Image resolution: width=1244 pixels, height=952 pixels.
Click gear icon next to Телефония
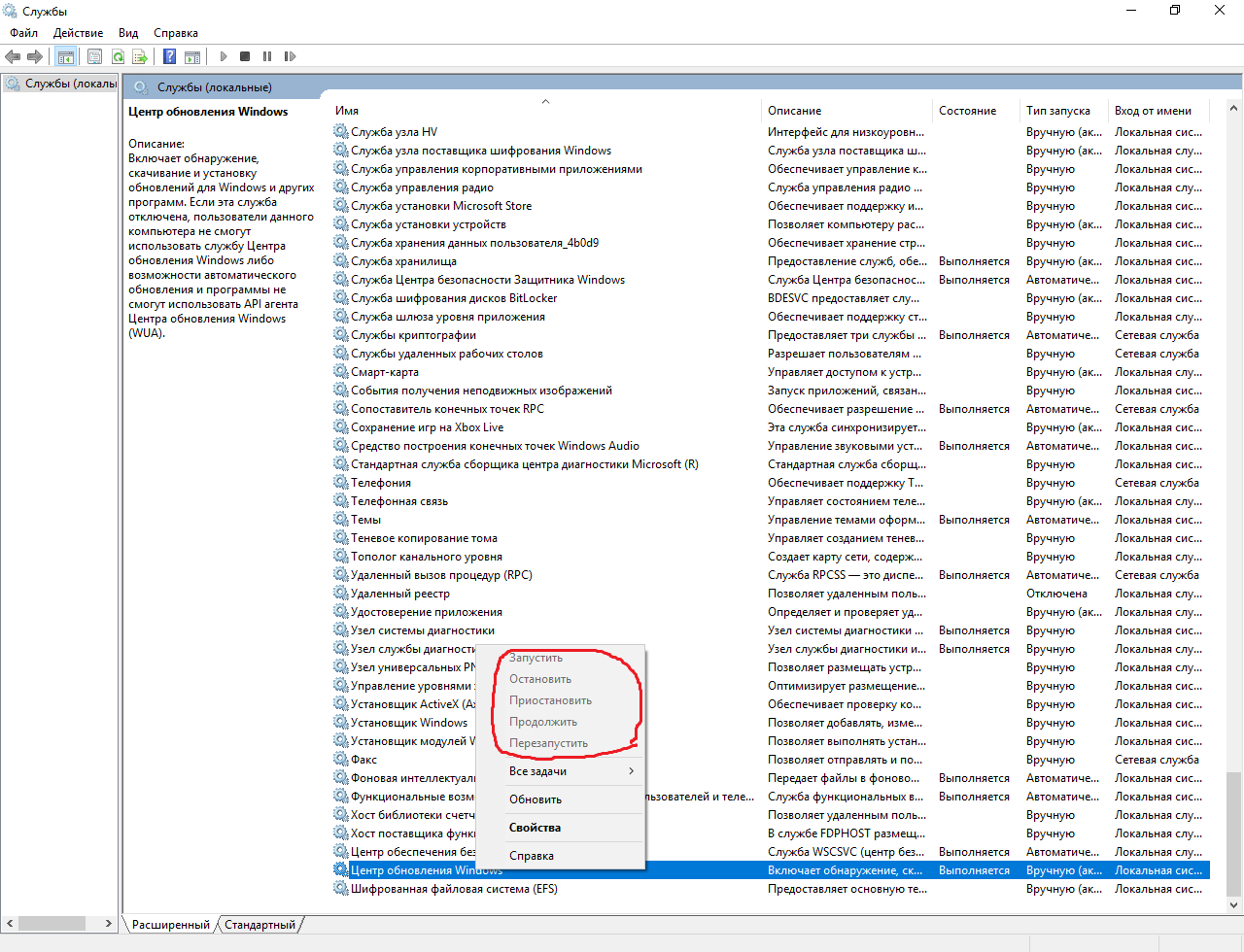pyautogui.click(x=341, y=482)
